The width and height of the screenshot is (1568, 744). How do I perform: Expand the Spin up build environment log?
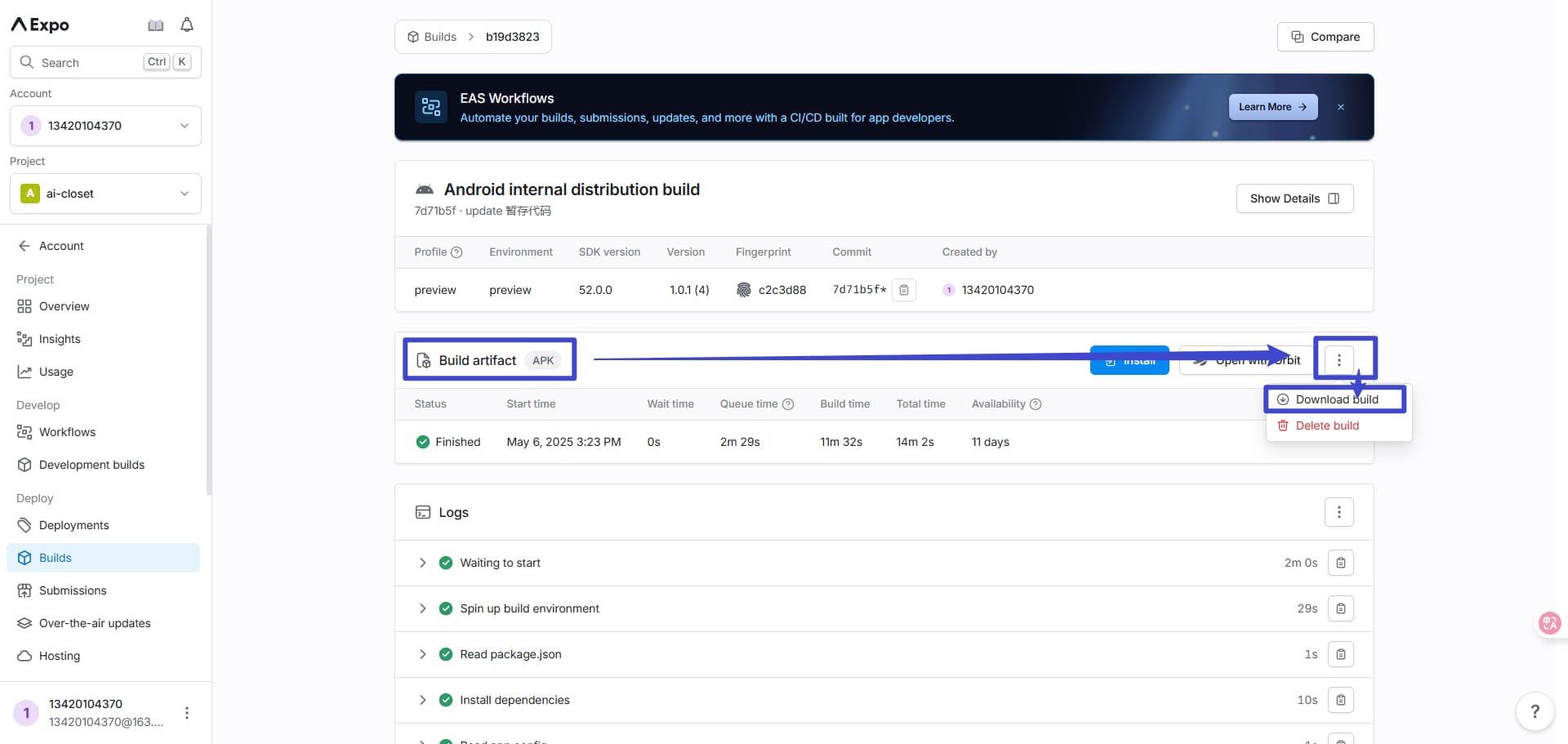coord(422,608)
